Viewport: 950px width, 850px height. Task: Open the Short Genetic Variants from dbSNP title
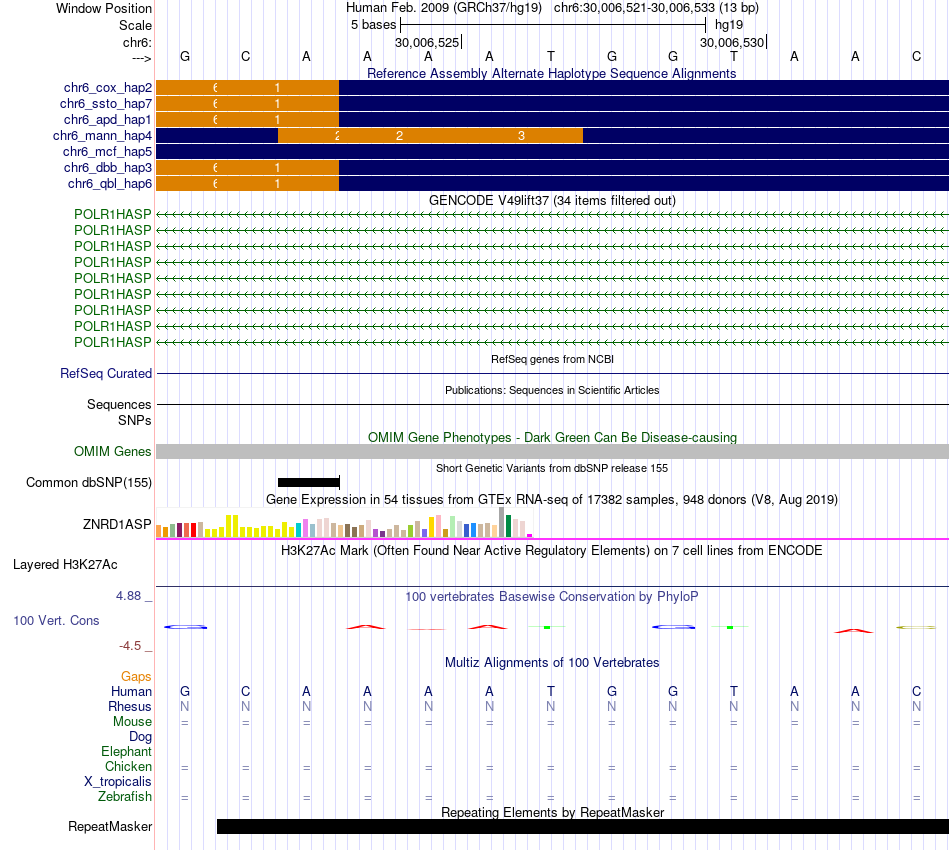click(551, 468)
